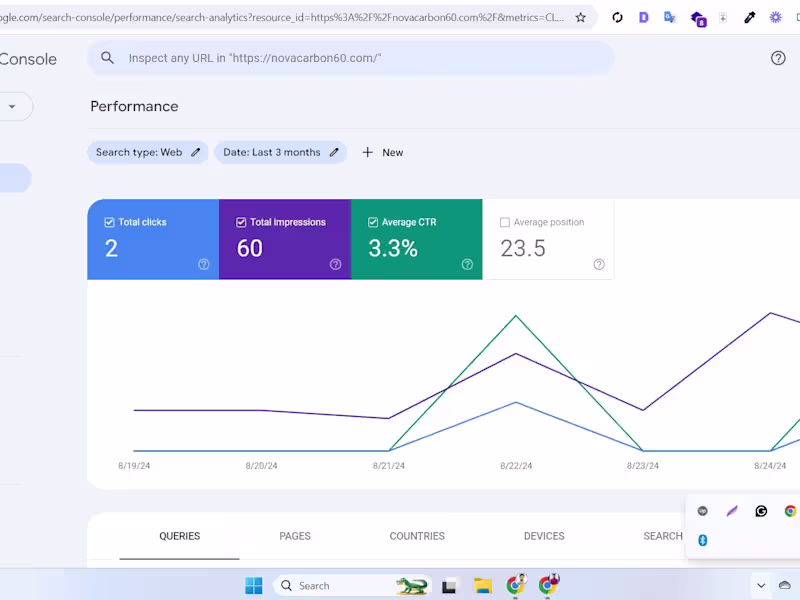This screenshot has width=800, height=600.
Task: Click the eyedropper color picker extension
Action: pos(750,17)
